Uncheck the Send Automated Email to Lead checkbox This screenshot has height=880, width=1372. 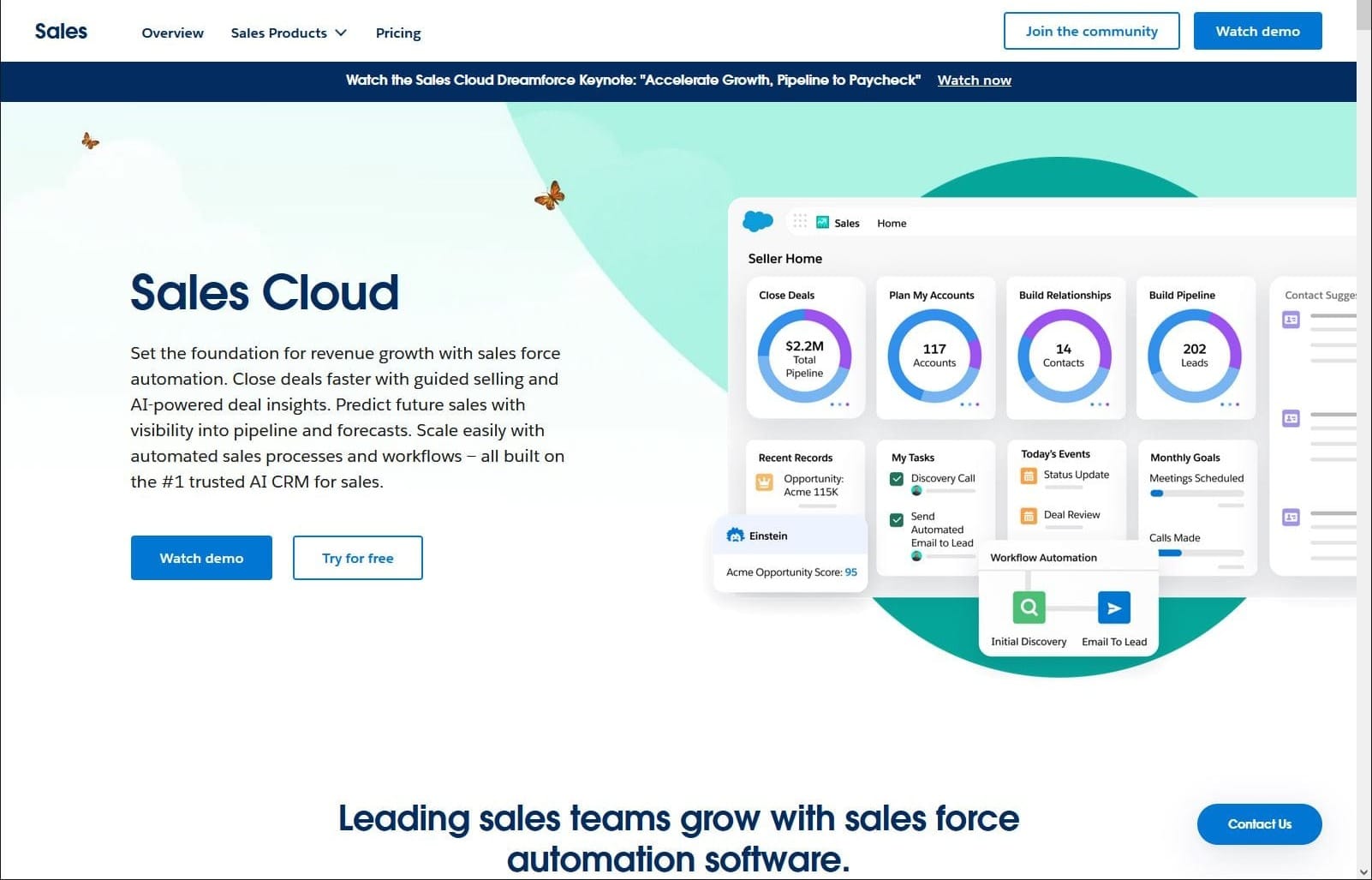click(x=897, y=519)
